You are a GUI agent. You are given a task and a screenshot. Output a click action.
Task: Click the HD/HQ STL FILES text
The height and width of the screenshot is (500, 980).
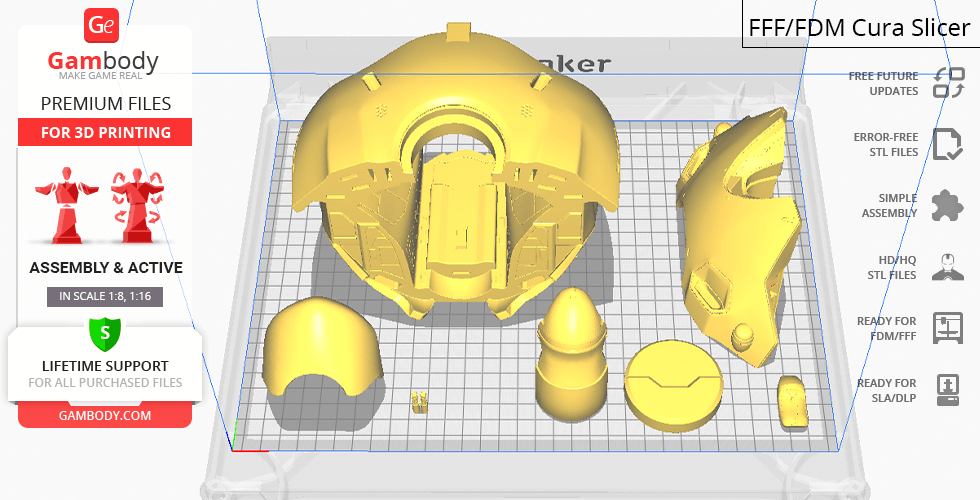pos(892,268)
